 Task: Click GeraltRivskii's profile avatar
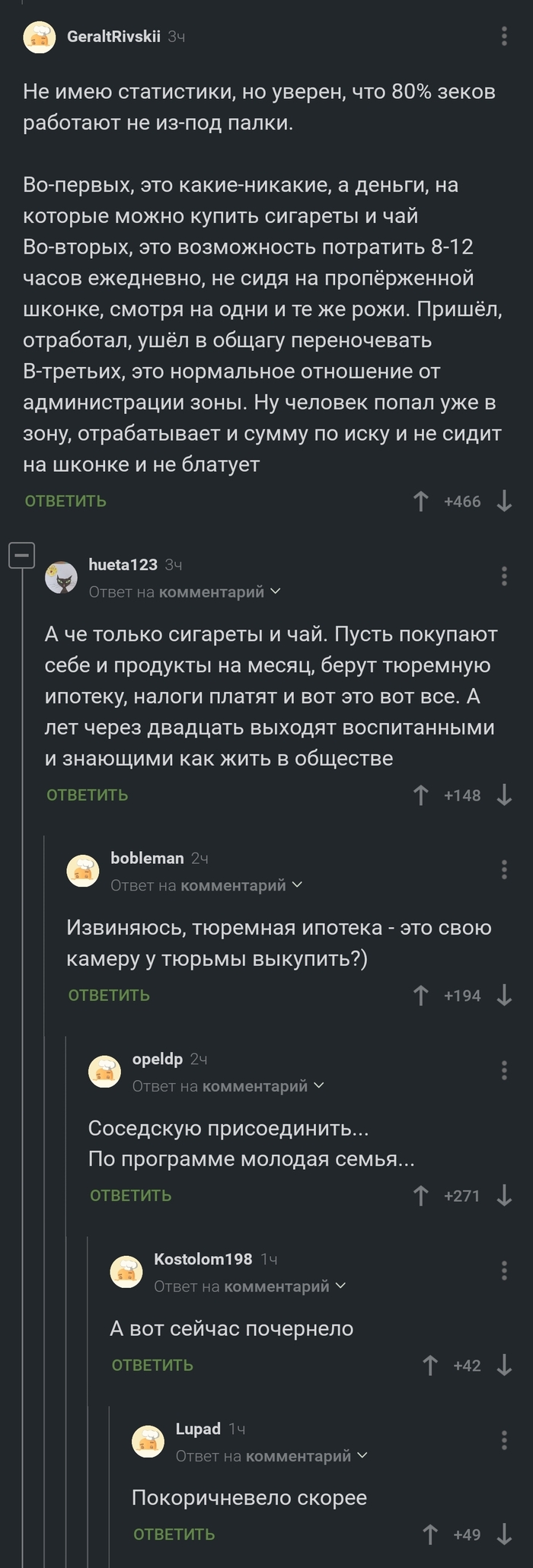click(40, 35)
